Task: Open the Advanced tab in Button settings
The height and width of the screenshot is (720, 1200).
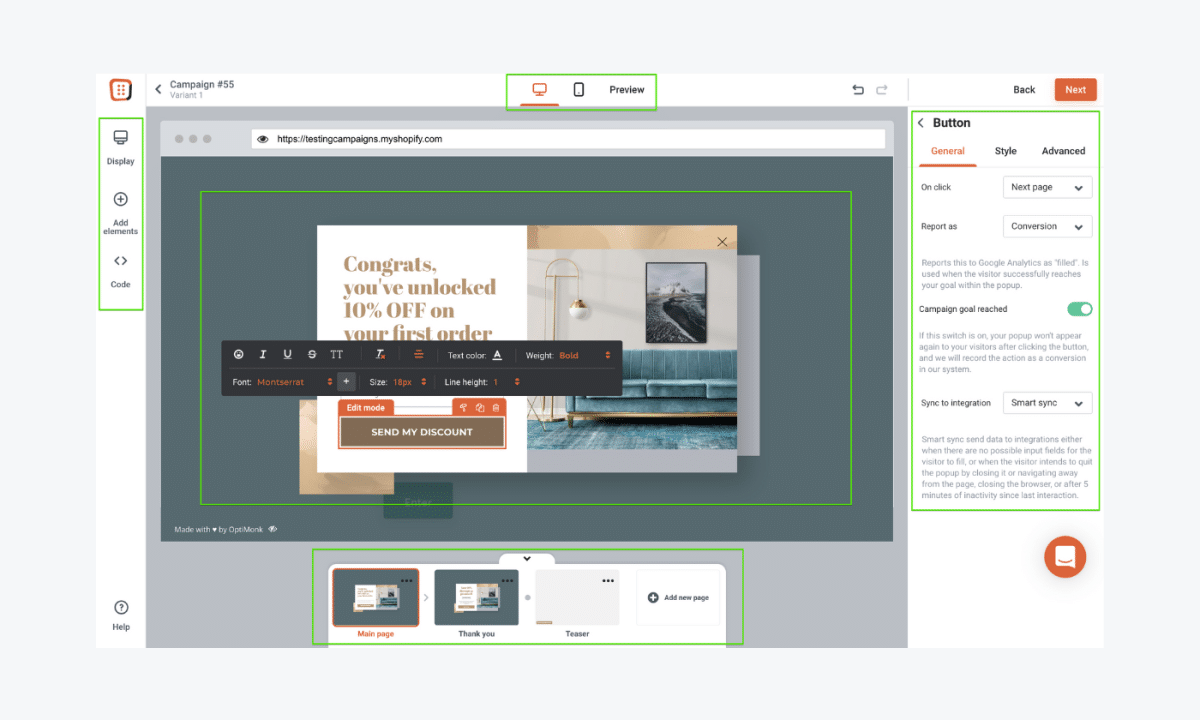Action: pos(1063,151)
